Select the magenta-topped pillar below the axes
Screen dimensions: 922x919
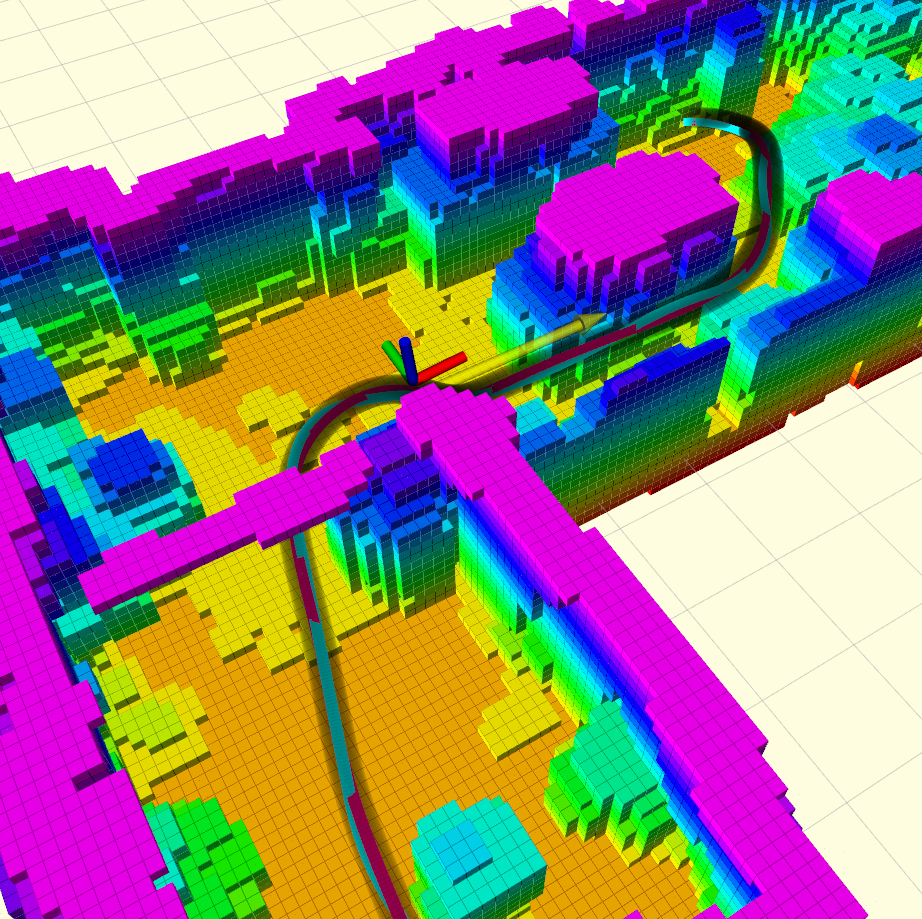point(412,500)
